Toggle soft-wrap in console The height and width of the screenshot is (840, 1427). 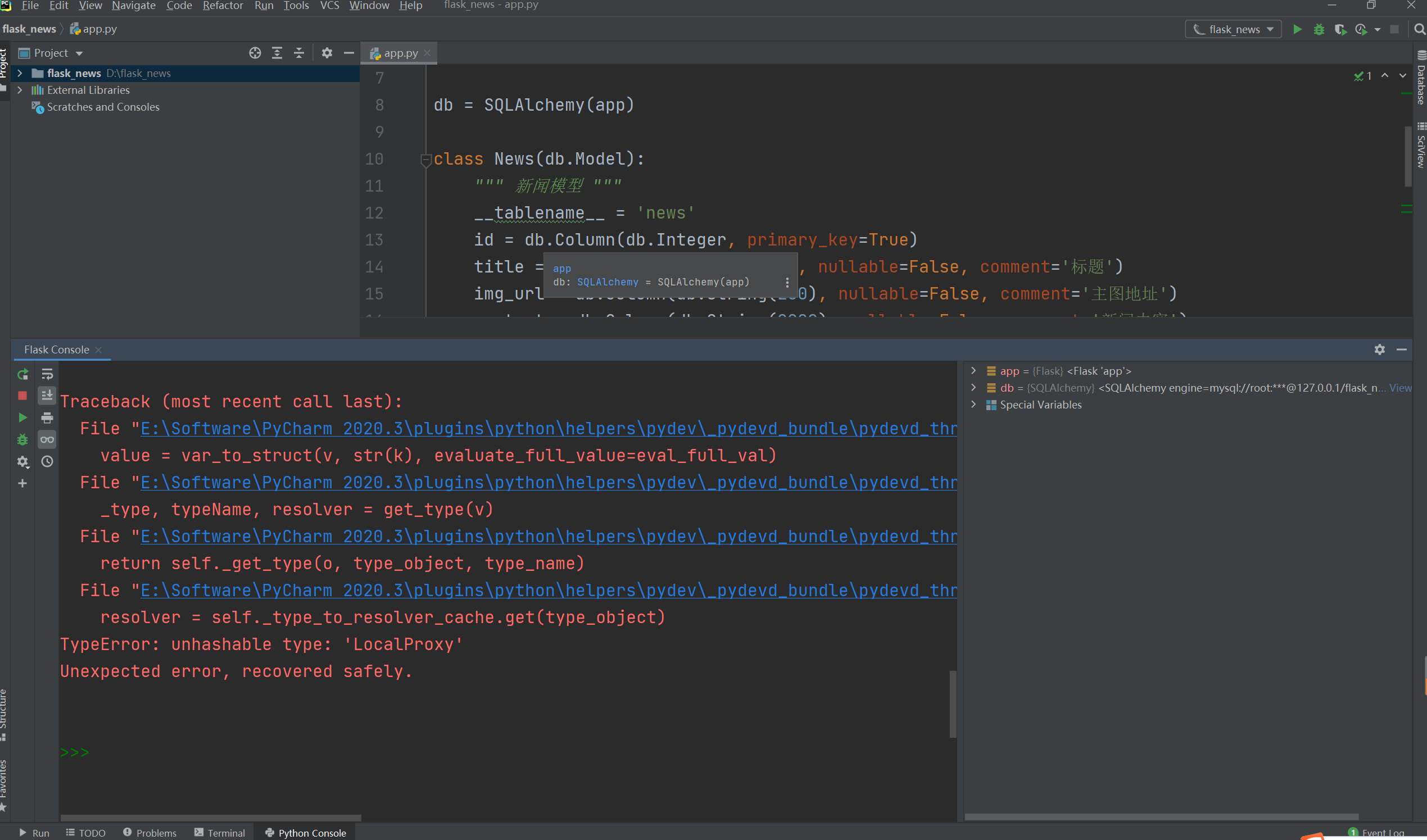point(47,374)
